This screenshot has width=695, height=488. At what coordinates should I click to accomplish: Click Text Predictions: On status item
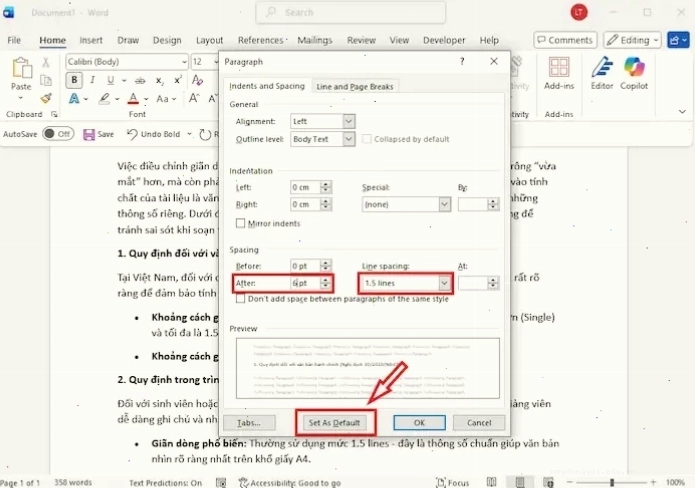[165, 483]
